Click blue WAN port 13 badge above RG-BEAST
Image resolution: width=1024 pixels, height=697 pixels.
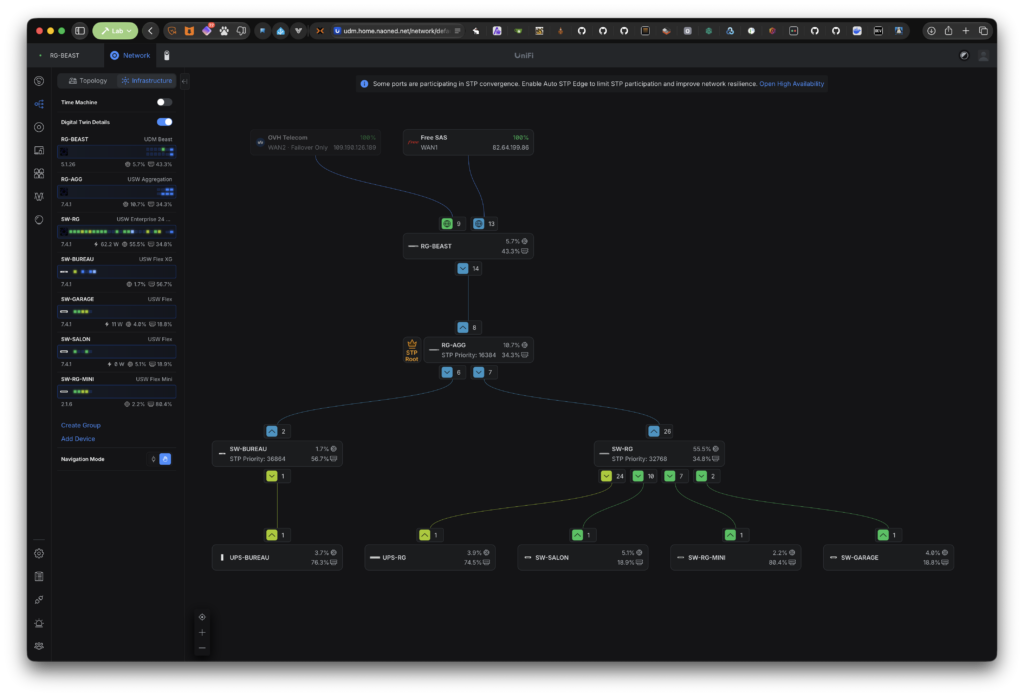tap(484, 223)
